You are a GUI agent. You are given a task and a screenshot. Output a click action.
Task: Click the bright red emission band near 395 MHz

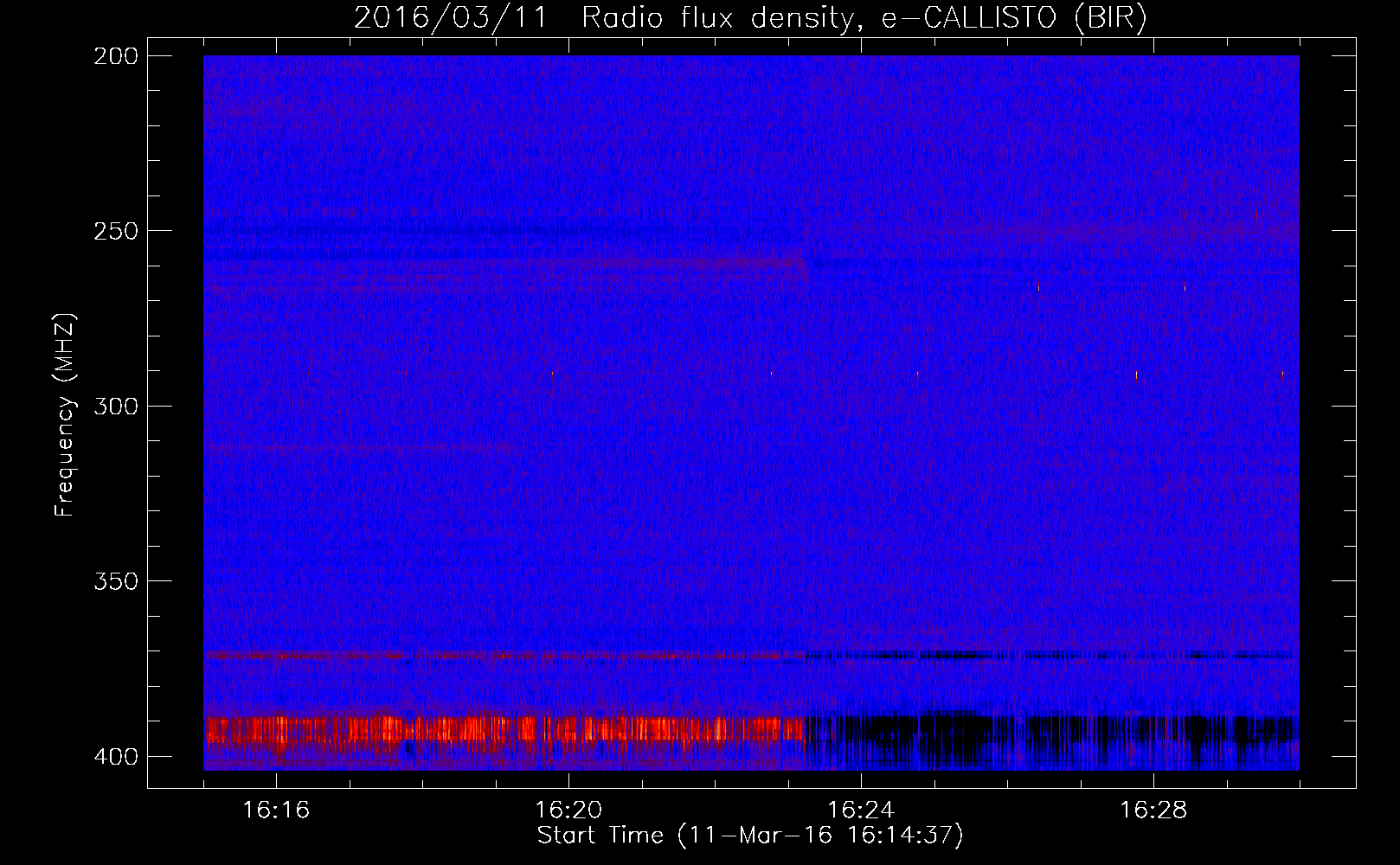(x=504, y=729)
